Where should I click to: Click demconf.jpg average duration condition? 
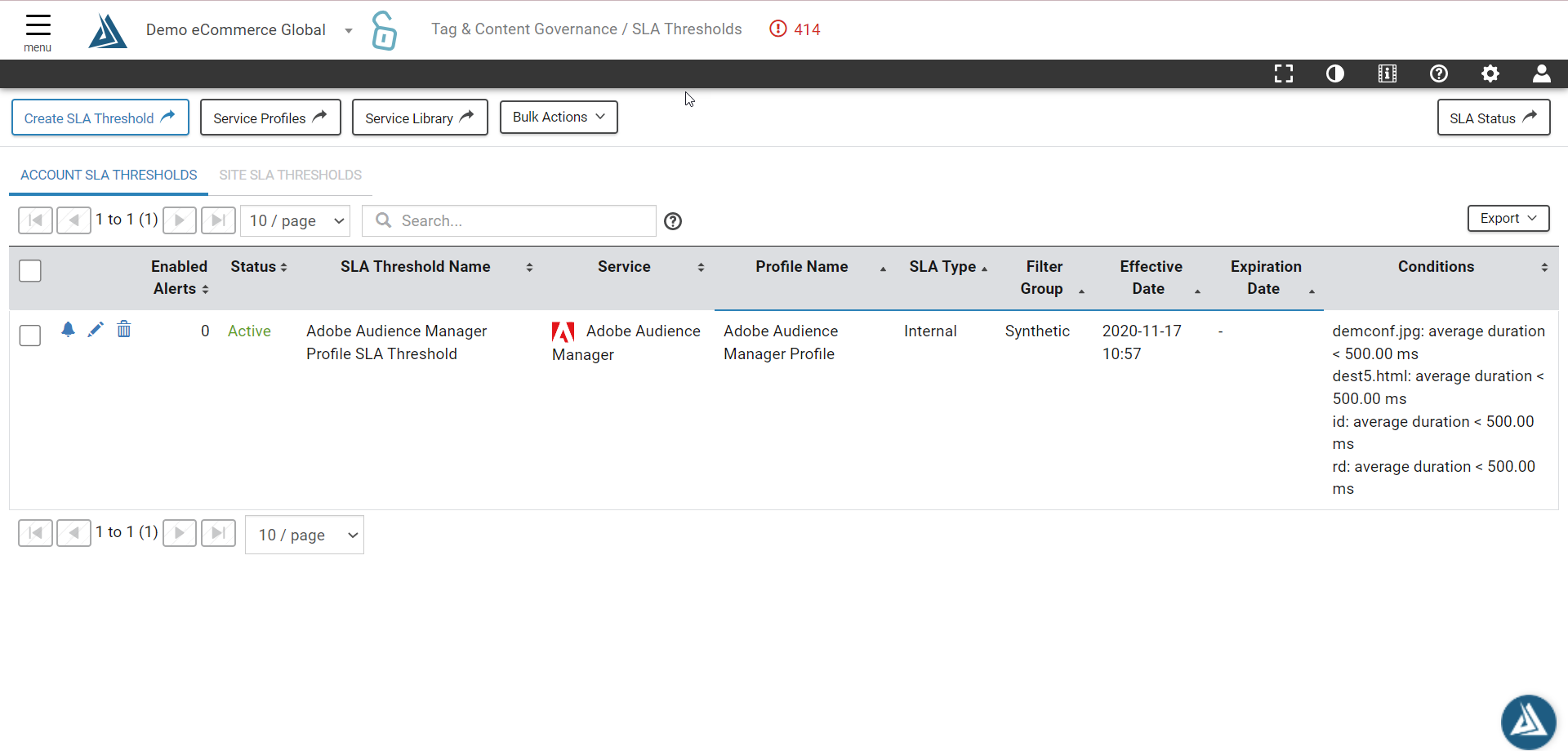(1438, 342)
